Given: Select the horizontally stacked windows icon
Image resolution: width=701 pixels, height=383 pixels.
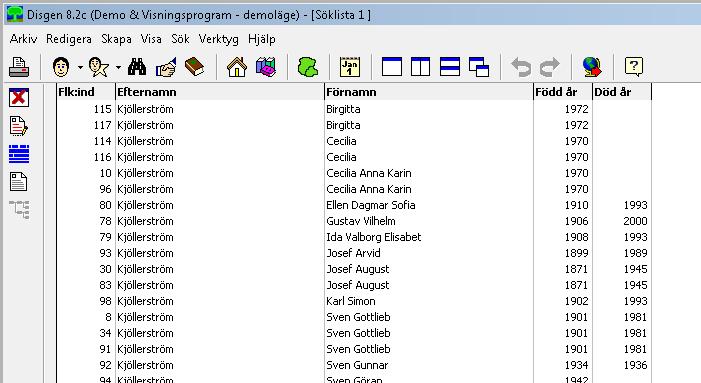Looking at the screenshot, I should coord(450,67).
